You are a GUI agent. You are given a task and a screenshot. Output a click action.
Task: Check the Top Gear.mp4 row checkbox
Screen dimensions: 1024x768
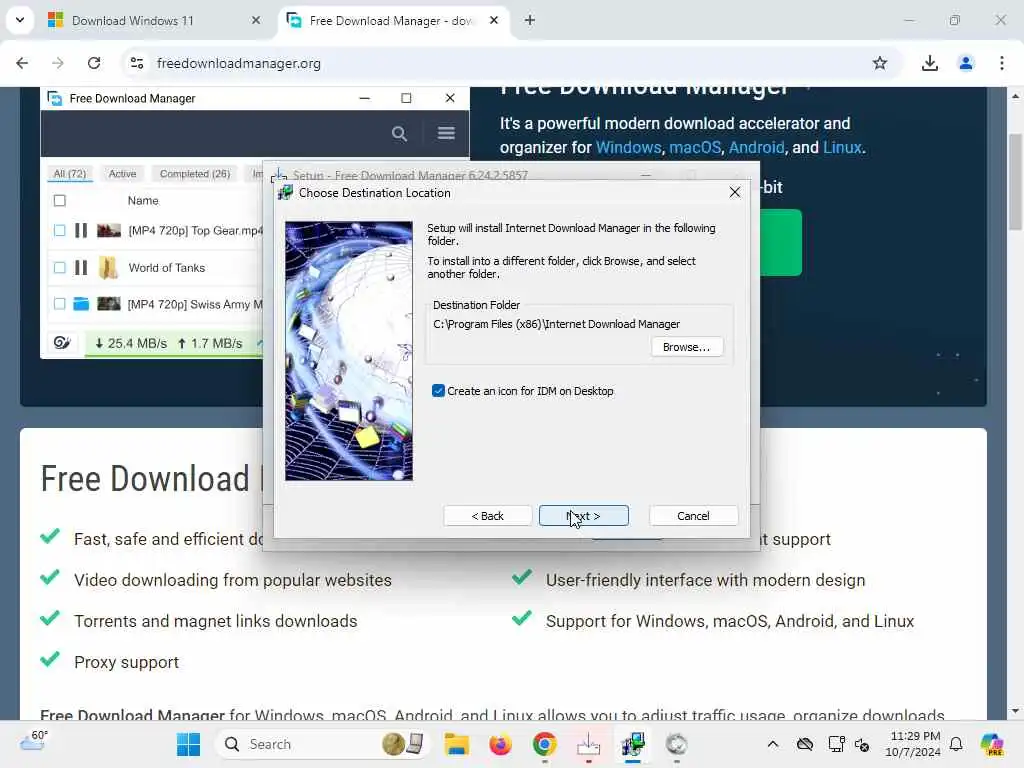point(59,231)
